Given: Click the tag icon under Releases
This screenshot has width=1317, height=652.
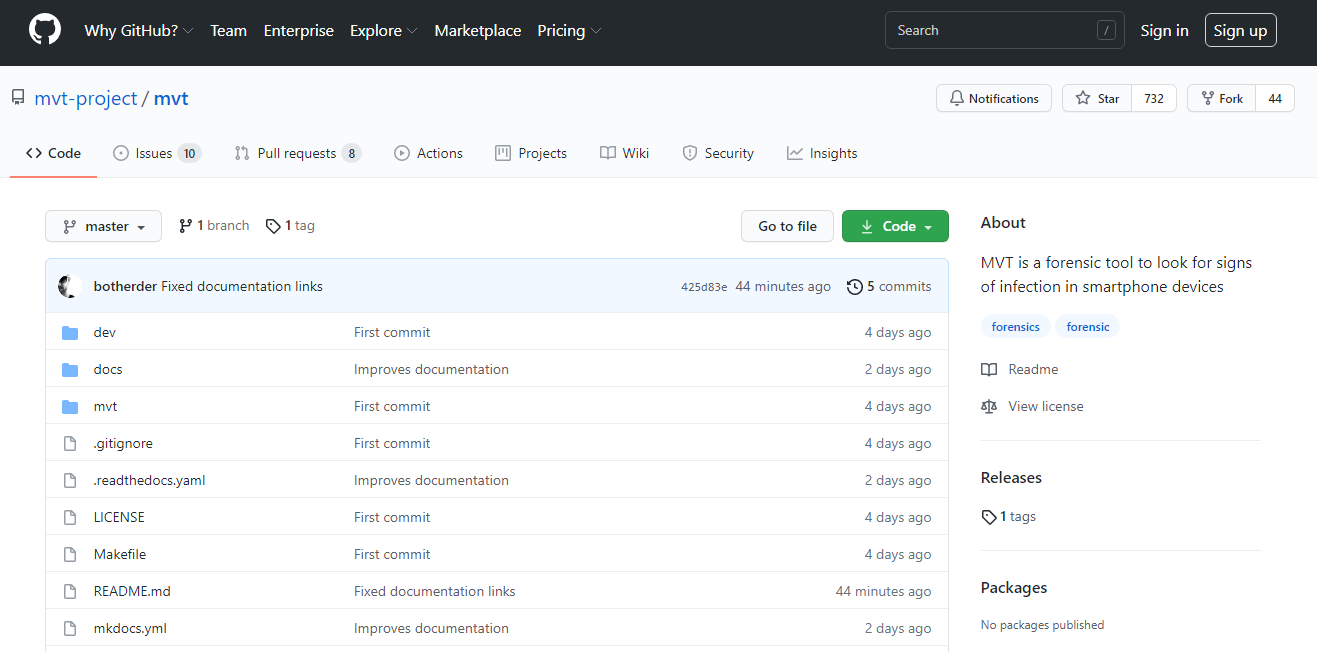Looking at the screenshot, I should (989, 517).
